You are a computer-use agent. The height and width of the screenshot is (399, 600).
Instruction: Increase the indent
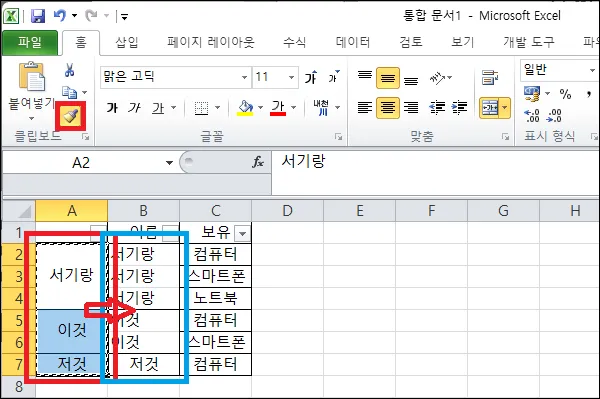pos(459,108)
